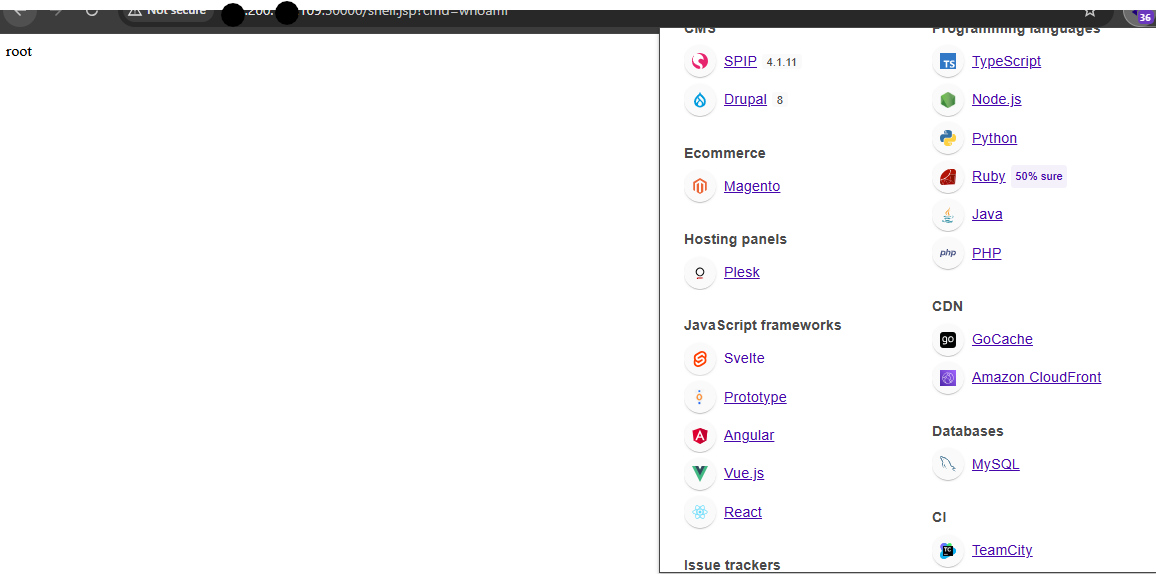Click the CI category heading
The image size is (1156, 574).
(x=939, y=518)
